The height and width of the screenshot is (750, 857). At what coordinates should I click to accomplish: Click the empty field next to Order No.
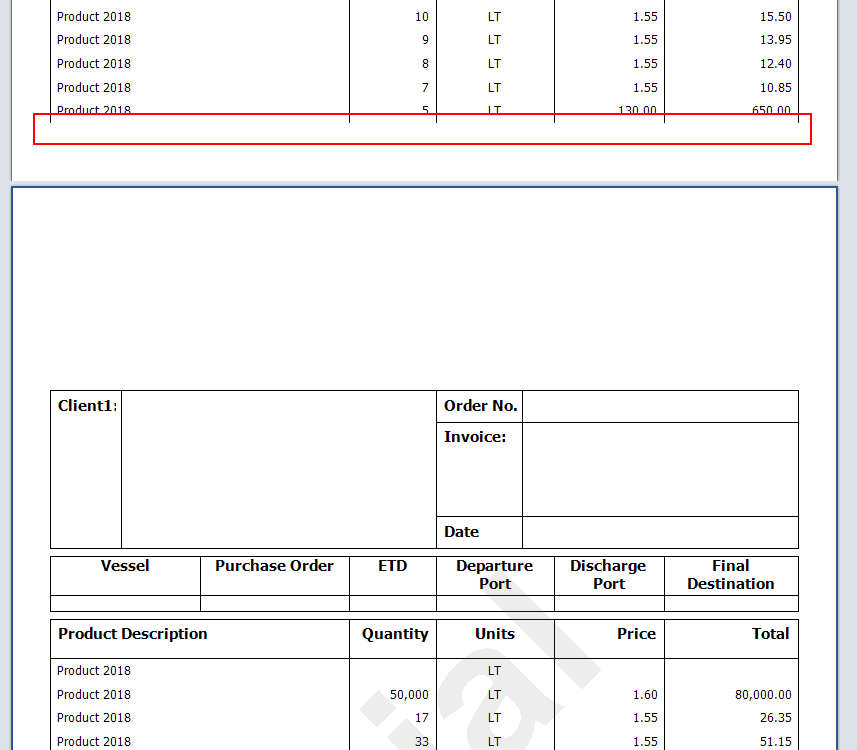pyautogui.click(x=660, y=406)
